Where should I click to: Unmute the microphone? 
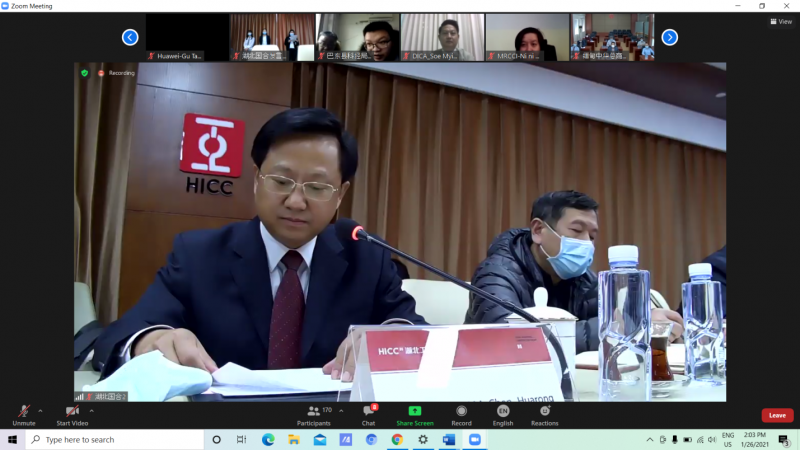pyautogui.click(x=23, y=412)
